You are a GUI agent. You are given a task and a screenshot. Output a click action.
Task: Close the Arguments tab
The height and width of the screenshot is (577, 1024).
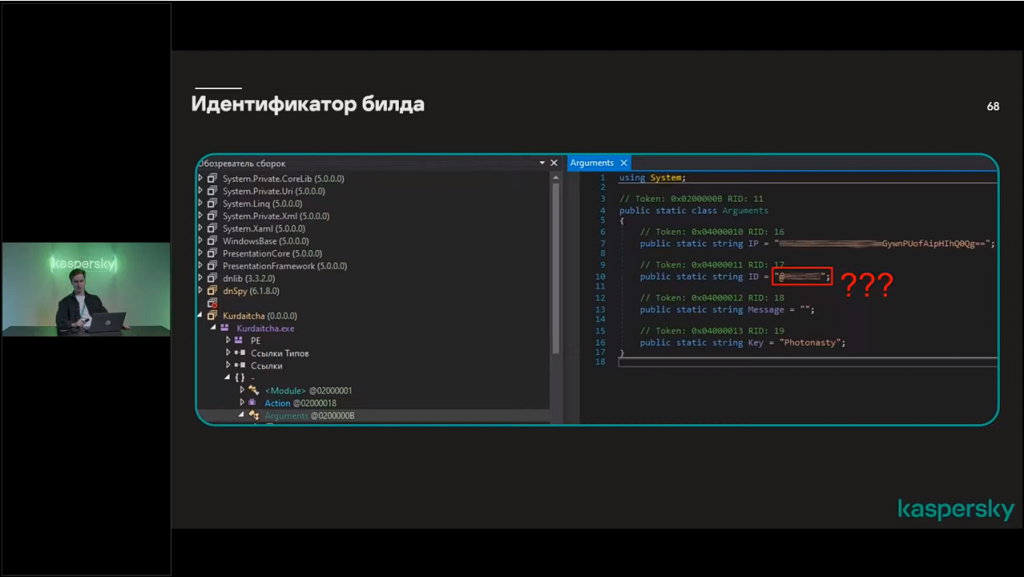(624, 163)
